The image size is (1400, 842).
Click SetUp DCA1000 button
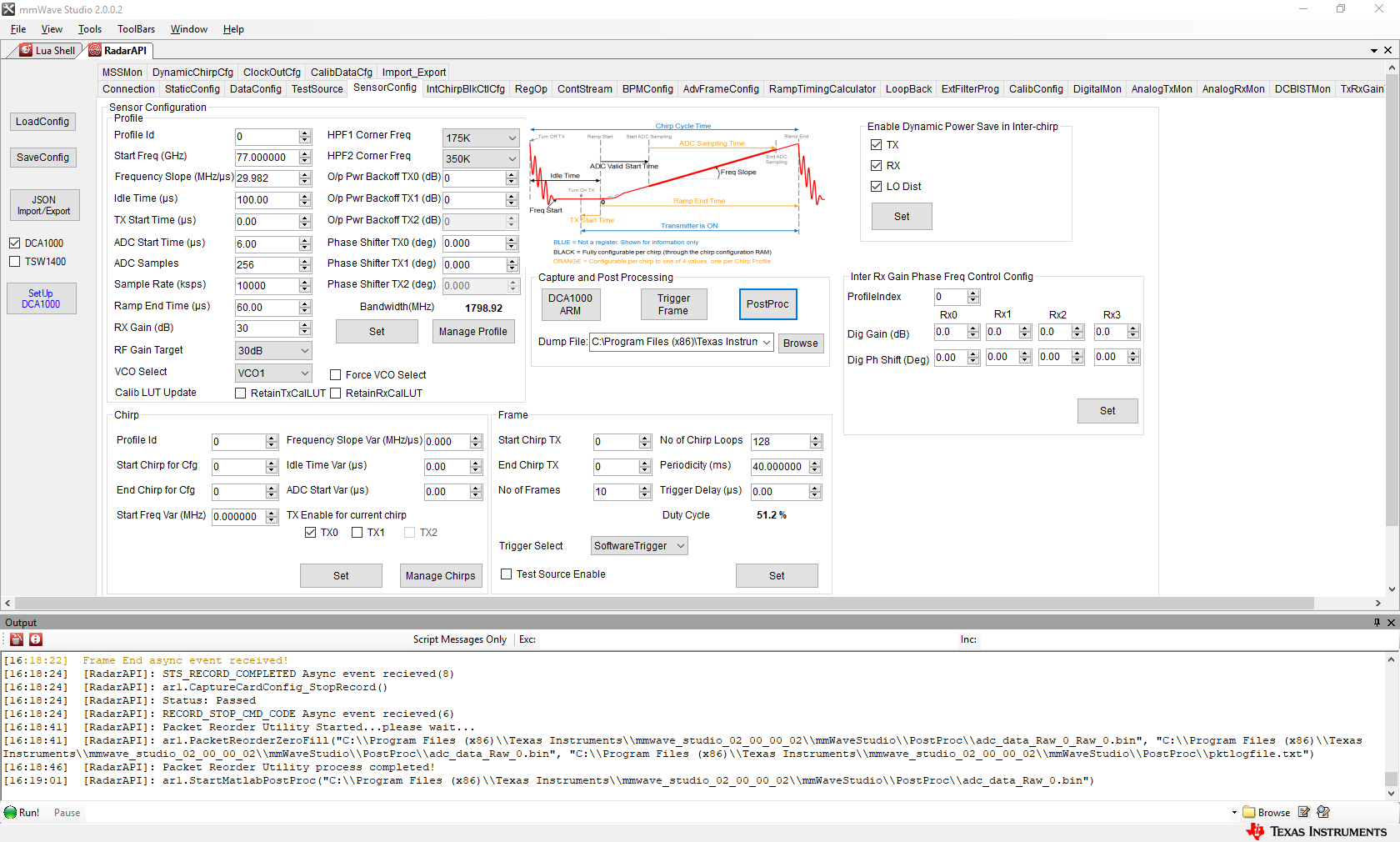(41, 298)
